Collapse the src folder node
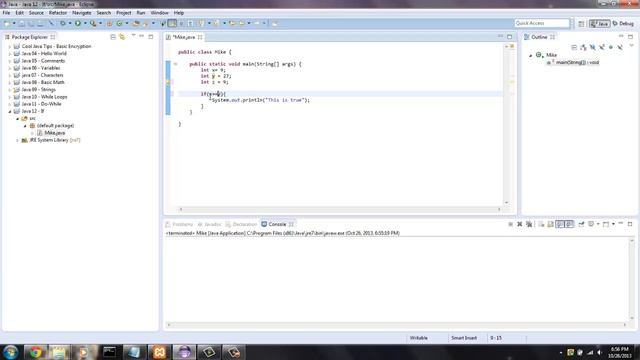 click(18, 118)
